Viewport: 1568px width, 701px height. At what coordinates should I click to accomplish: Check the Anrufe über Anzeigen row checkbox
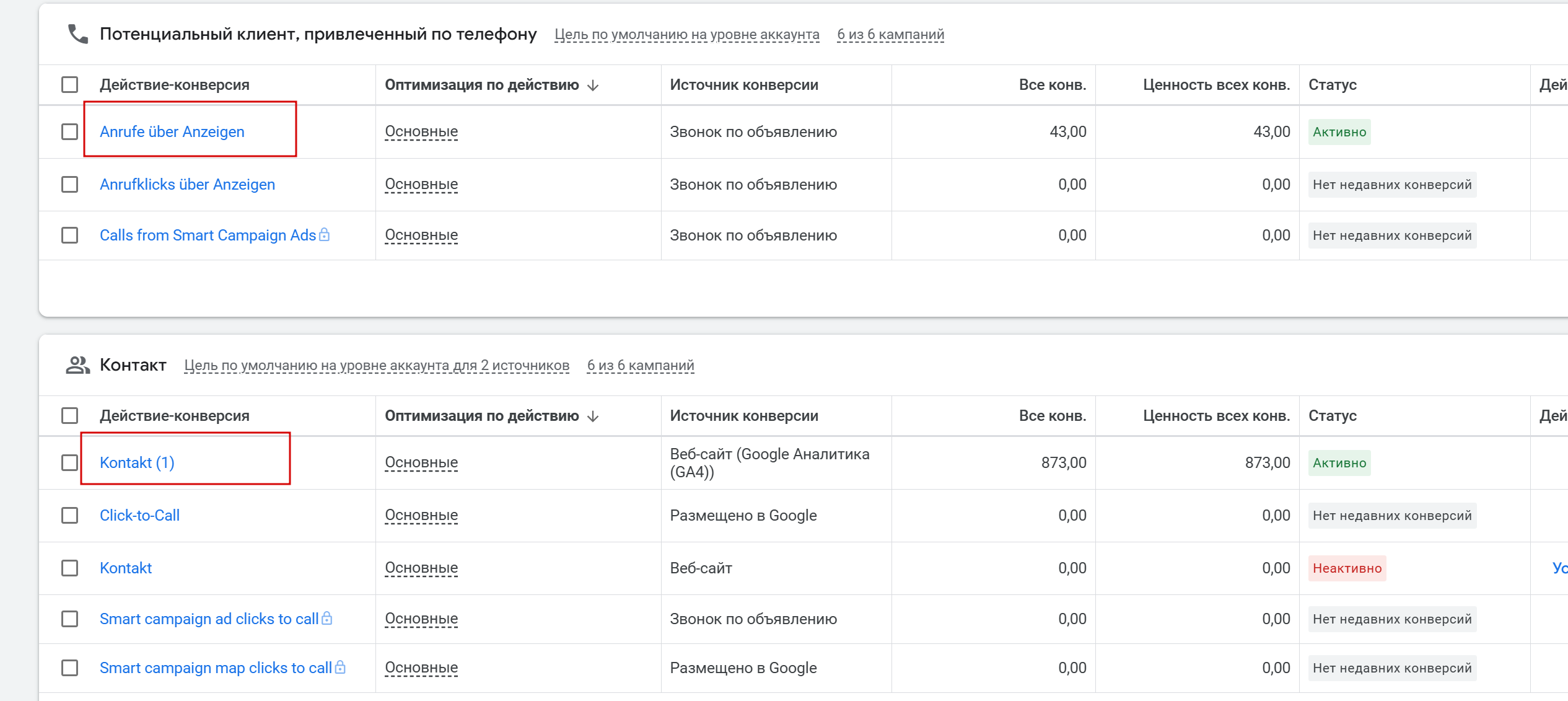69,132
